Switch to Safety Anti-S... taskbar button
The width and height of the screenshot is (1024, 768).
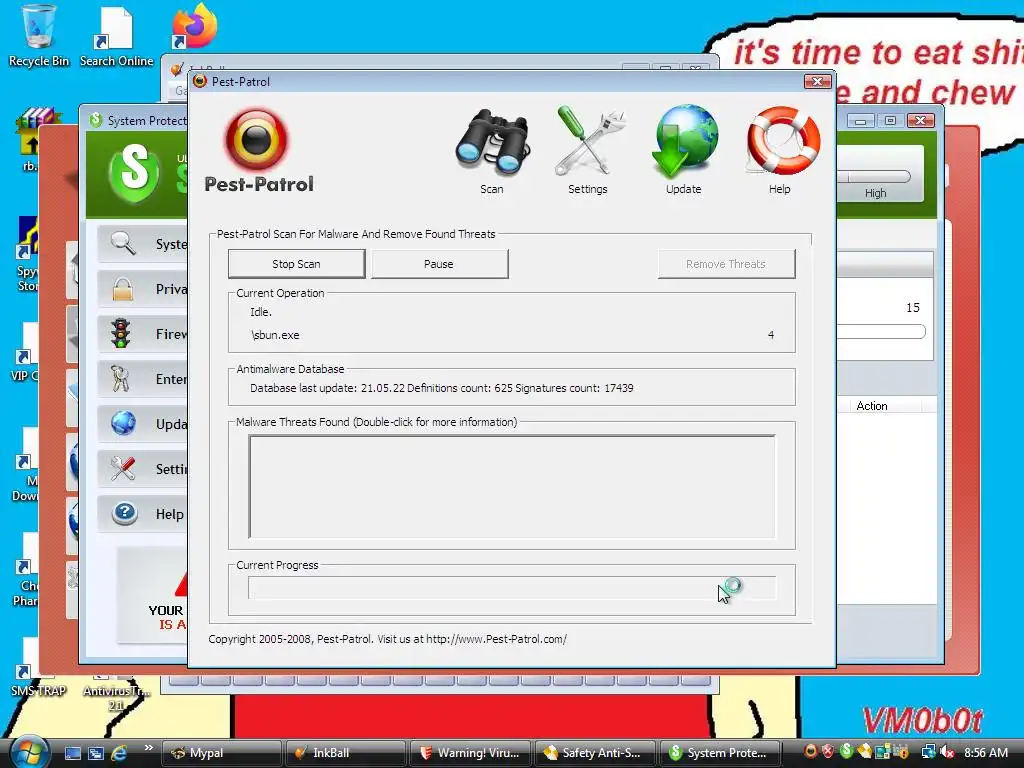click(x=594, y=753)
